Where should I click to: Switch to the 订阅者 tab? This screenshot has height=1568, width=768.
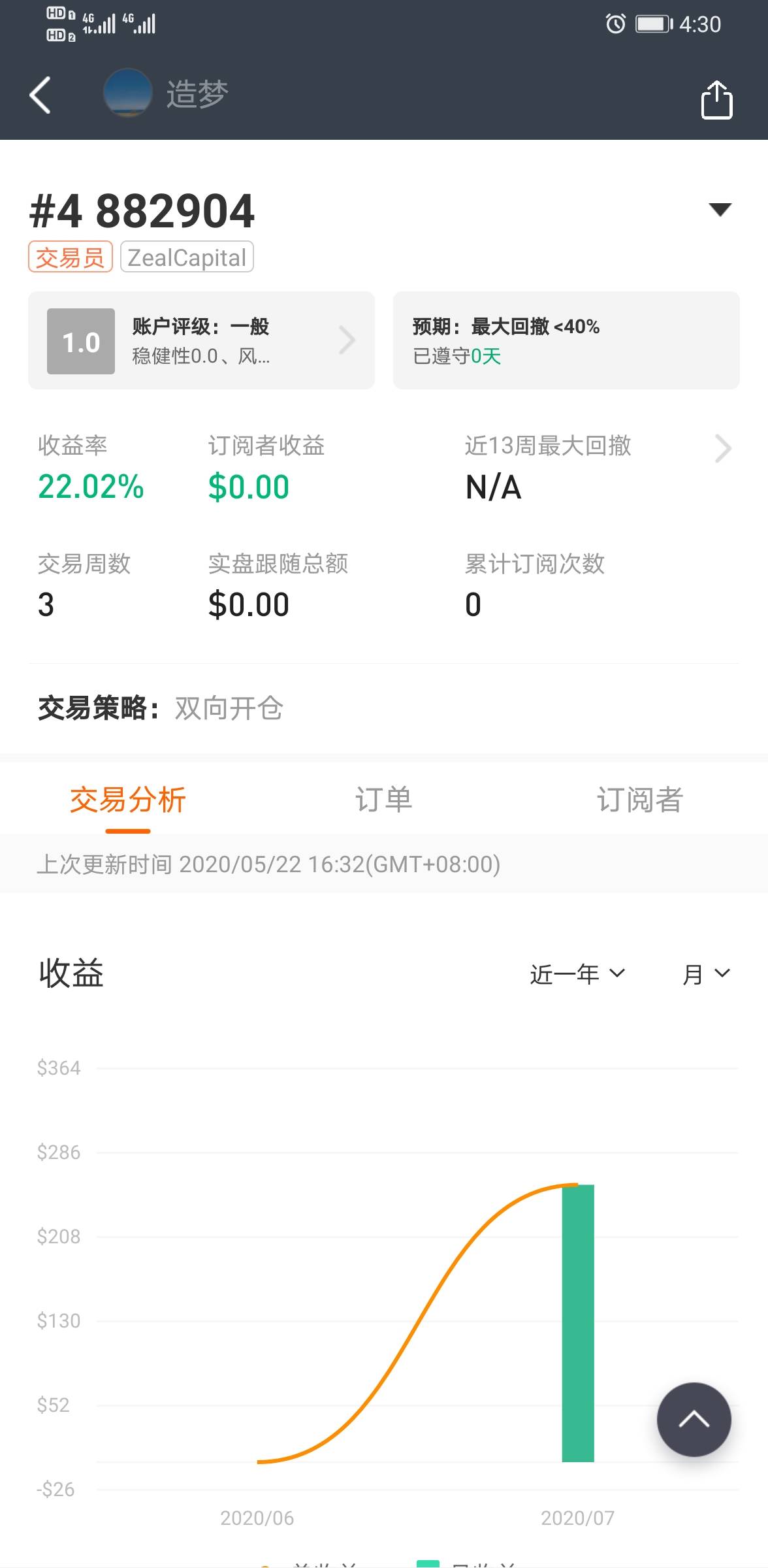tap(639, 800)
